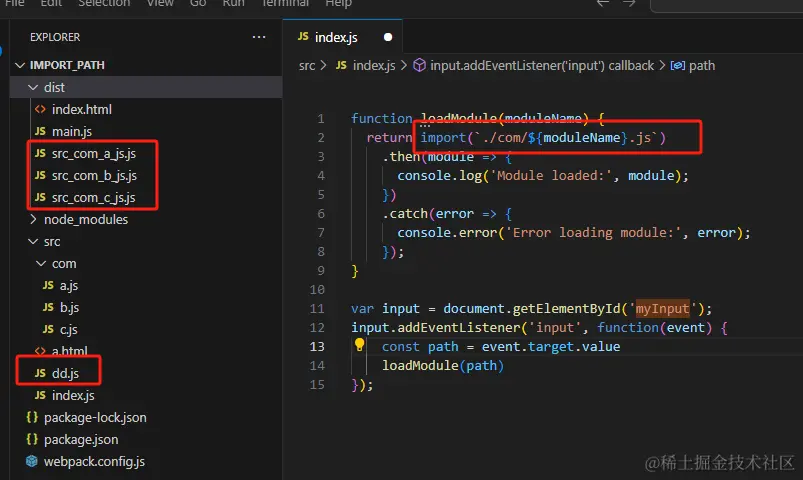Click 'moduleName' inside the import path
This screenshot has height=480, width=803.
click(582, 138)
